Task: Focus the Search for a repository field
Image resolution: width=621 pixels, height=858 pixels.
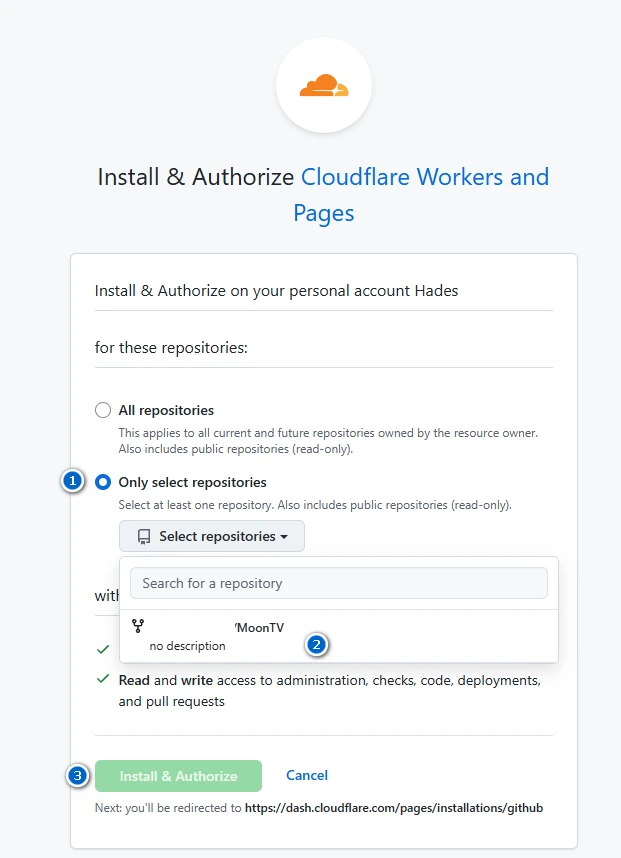Action: point(339,583)
